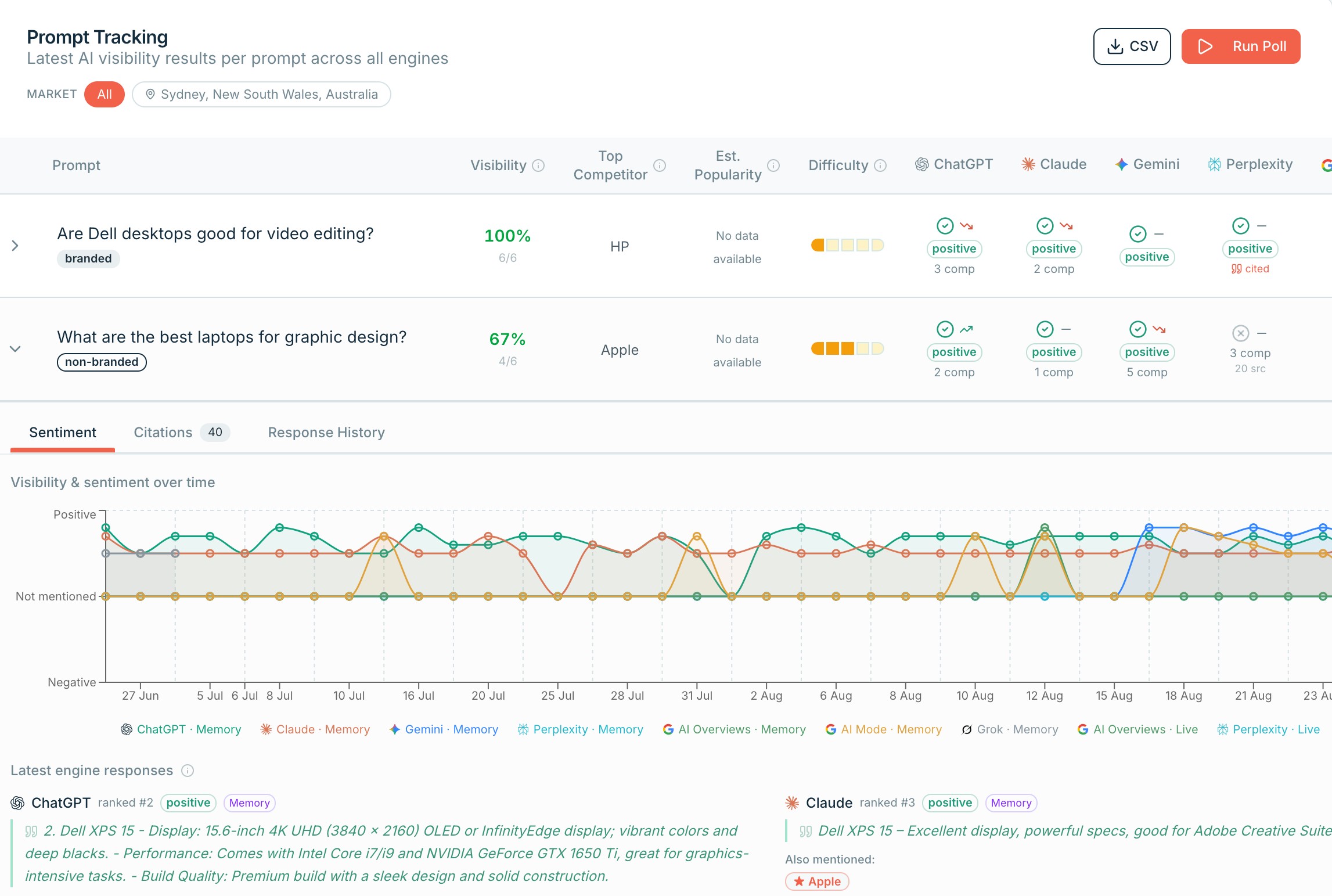Click Gemini check icon in Dell desktops row
This screenshot has height=896, width=1332.
coord(1138,234)
